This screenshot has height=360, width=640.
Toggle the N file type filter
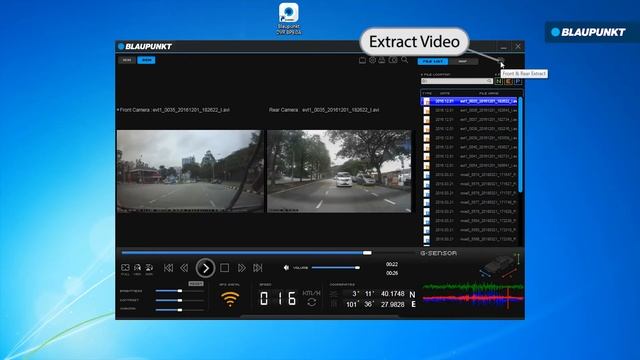499,81
